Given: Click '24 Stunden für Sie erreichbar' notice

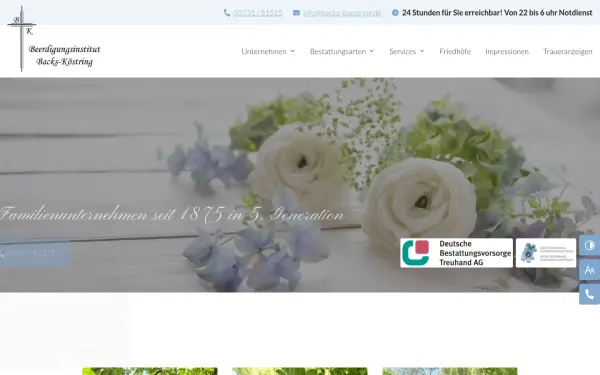Looking at the screenshot, I should 497,13.
